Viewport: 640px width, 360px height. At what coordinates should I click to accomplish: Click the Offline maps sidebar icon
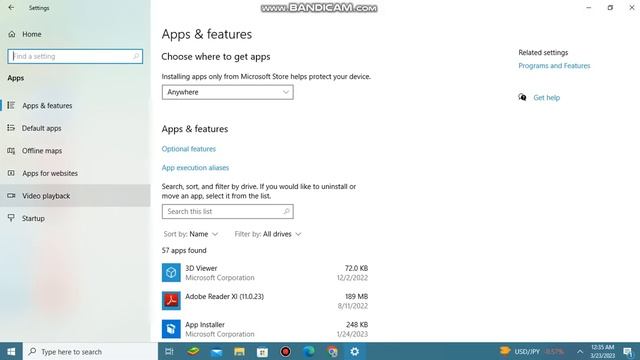click(11, 151)
